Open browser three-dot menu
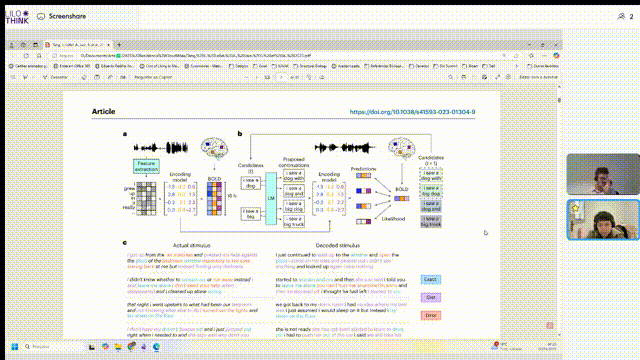The width and height of the screenshot is (640, 360). click(x=544, y=56)
